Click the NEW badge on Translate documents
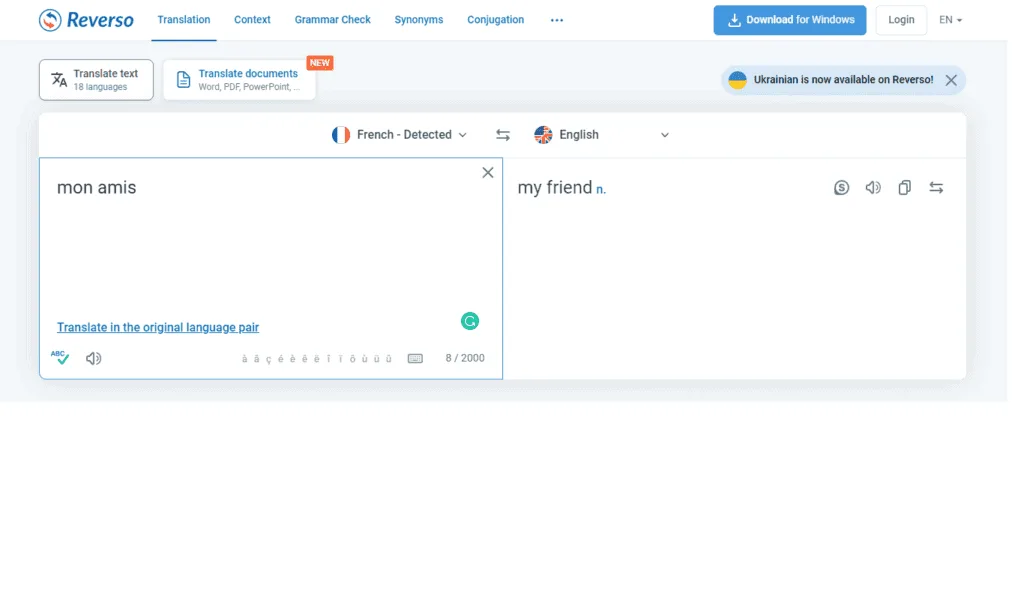The image size is (1024, 600). 320,63
